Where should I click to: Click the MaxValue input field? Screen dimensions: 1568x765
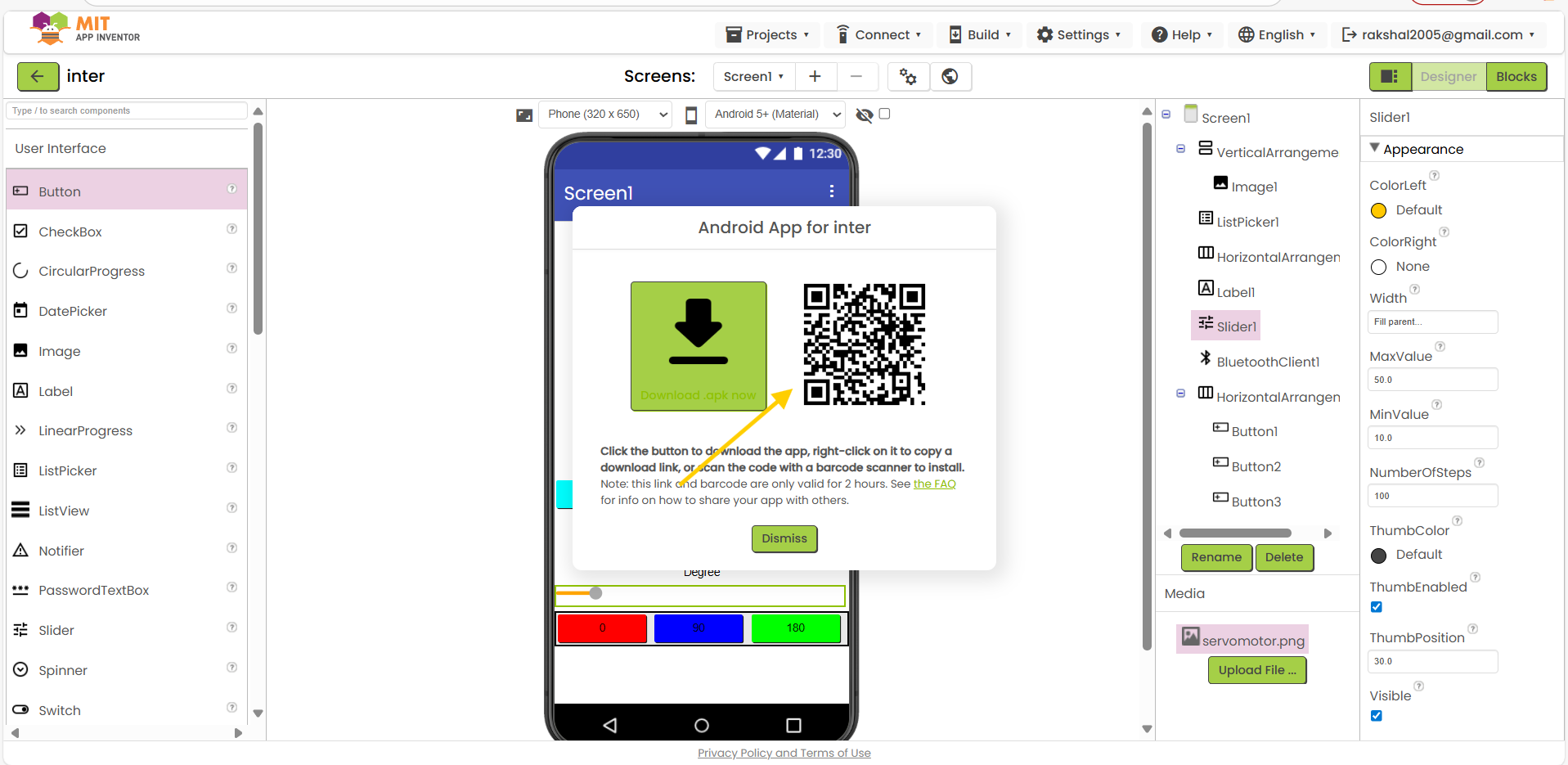point(1432,380)
